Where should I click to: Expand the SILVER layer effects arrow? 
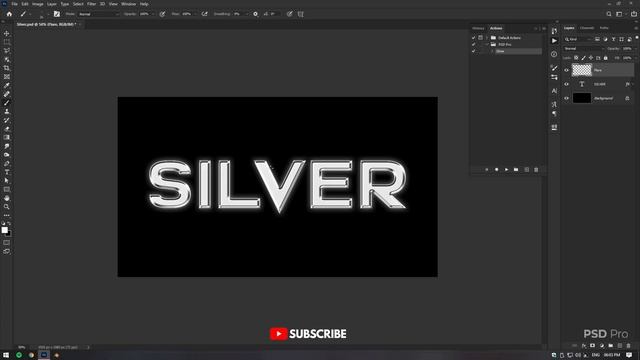(633, 84)
